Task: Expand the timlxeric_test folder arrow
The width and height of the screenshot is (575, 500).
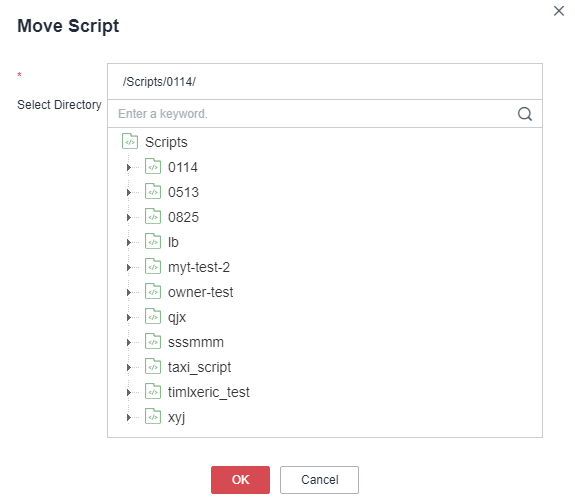Action: click(x=128, y=392)
